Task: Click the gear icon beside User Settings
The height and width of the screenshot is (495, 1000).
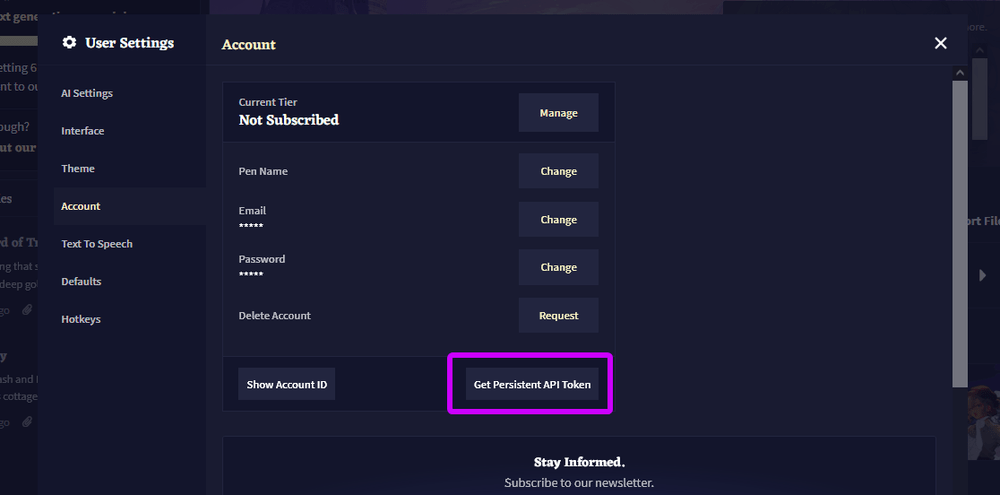Action: (x=69, y=43)
